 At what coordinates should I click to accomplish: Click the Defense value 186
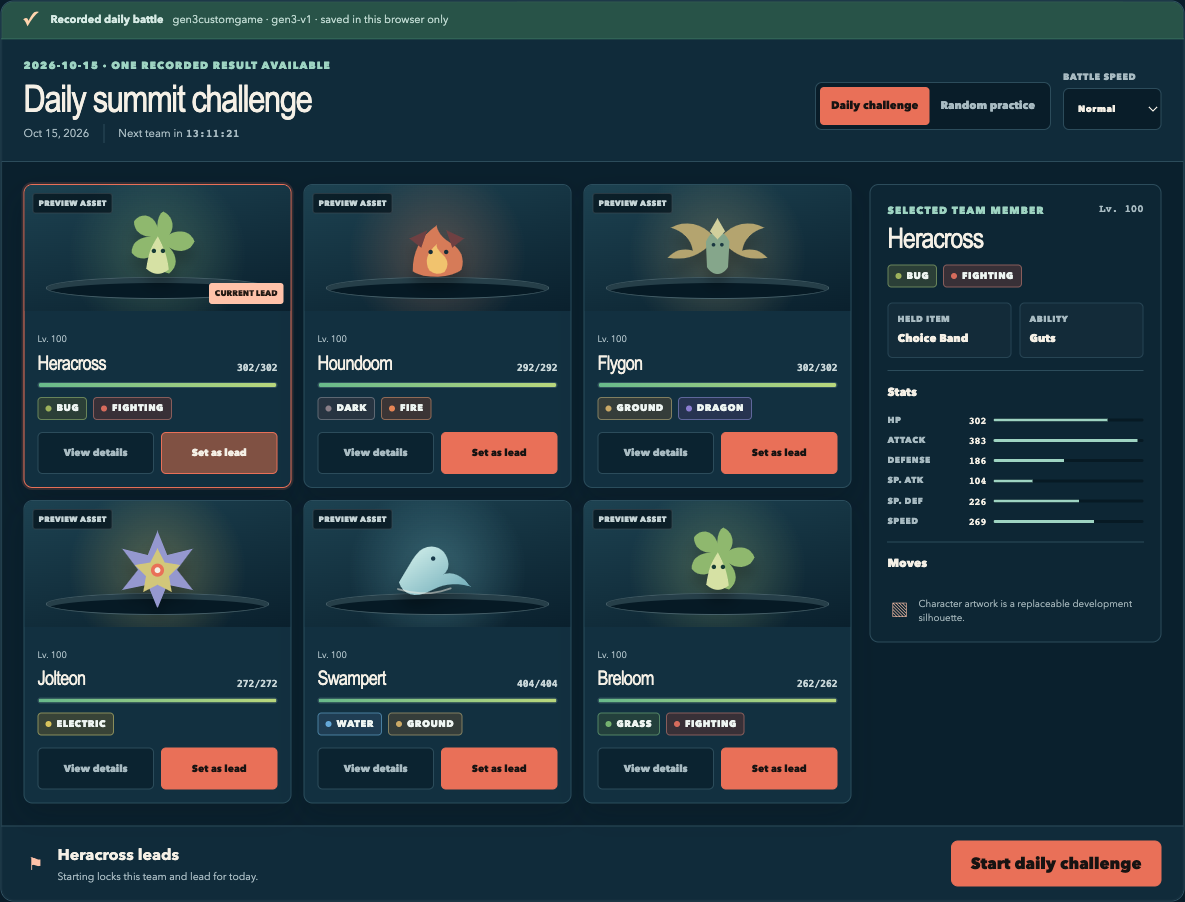tap(977, 461)
